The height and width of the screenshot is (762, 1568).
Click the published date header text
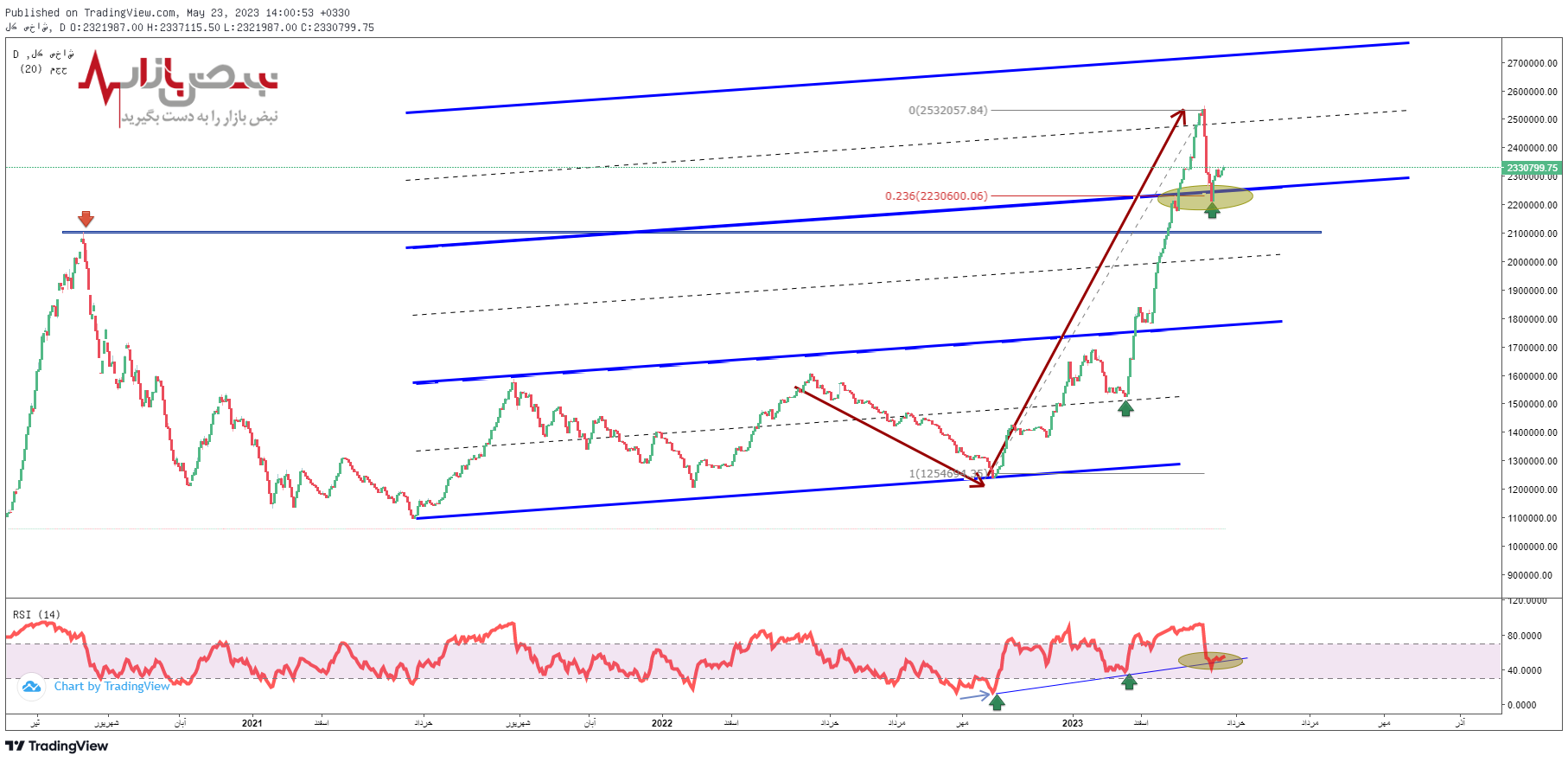[177, 13]
